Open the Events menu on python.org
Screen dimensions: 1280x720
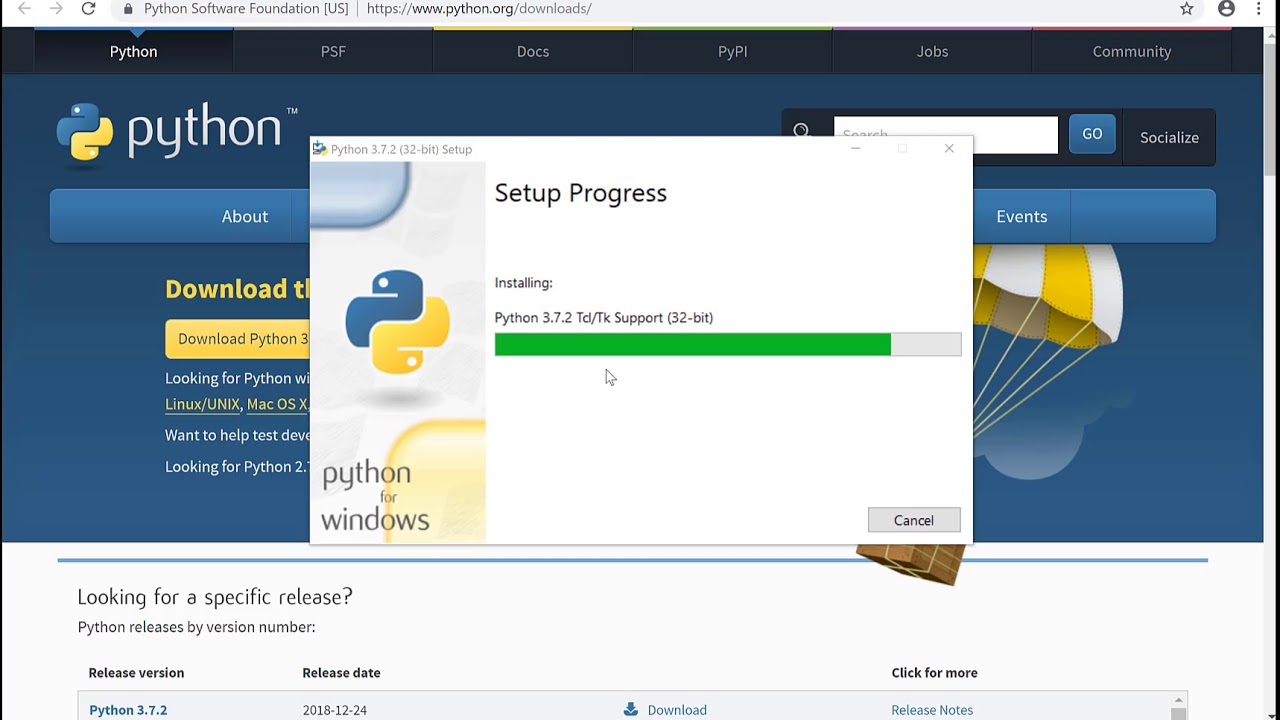tap(1022, 216)
